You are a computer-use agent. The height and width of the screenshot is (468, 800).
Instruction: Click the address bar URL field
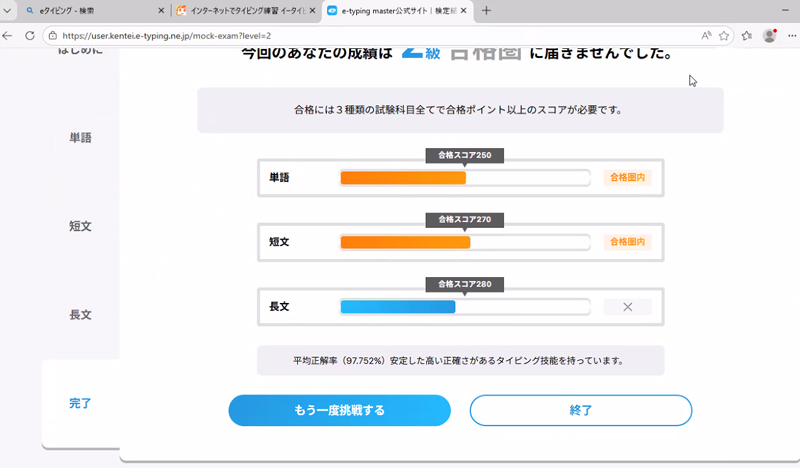350,34
